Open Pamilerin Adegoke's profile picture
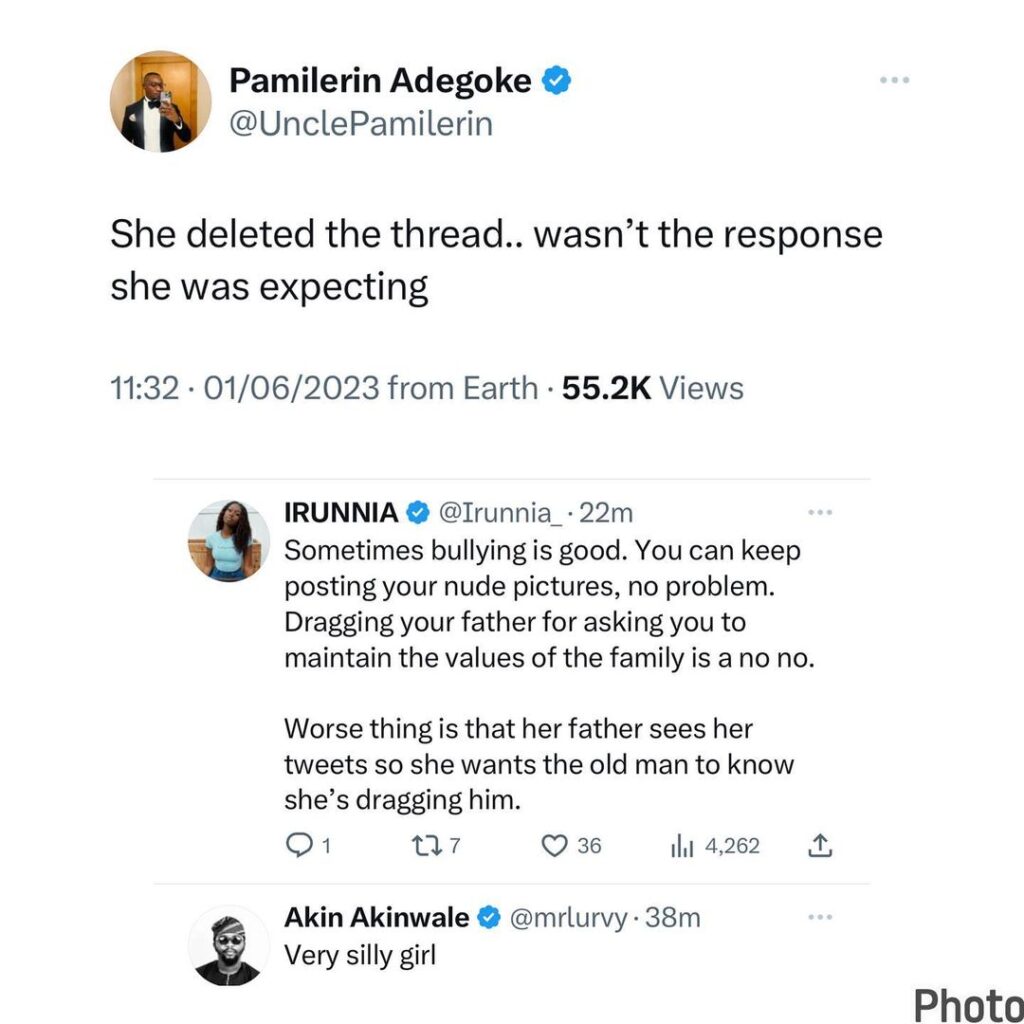1024x1024 pixels. pos(160,103)
